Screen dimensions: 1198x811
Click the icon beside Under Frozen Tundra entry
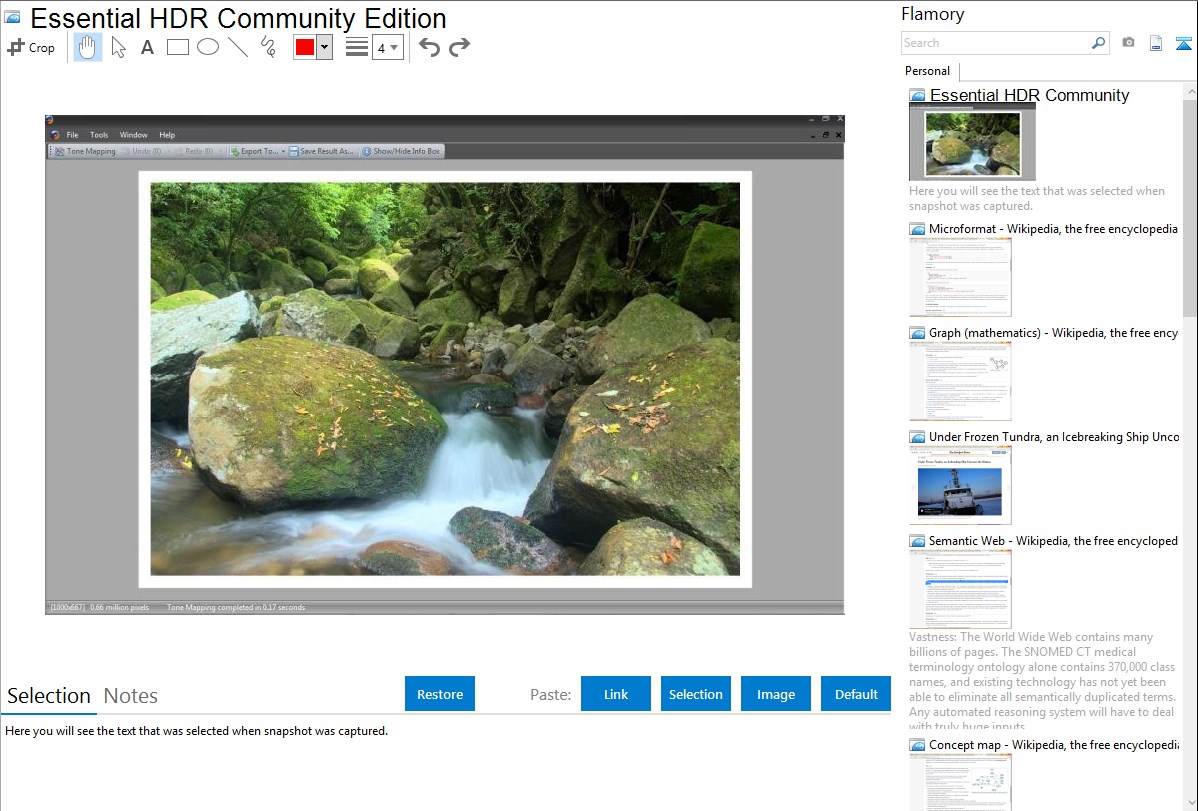coord(917,437)
